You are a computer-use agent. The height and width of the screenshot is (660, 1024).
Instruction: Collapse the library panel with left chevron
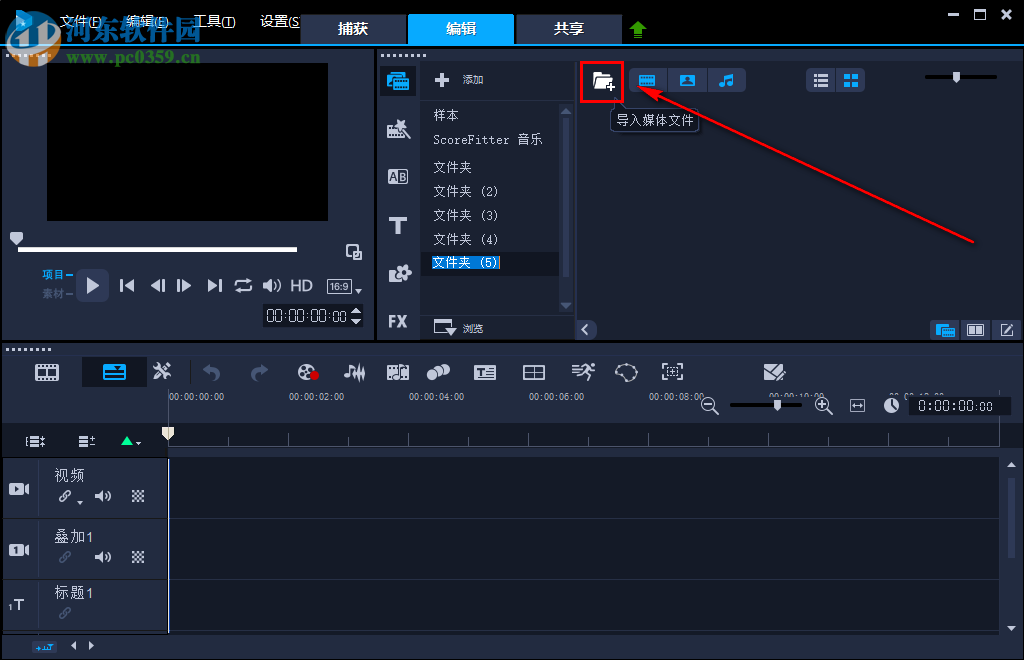(586, 329)
